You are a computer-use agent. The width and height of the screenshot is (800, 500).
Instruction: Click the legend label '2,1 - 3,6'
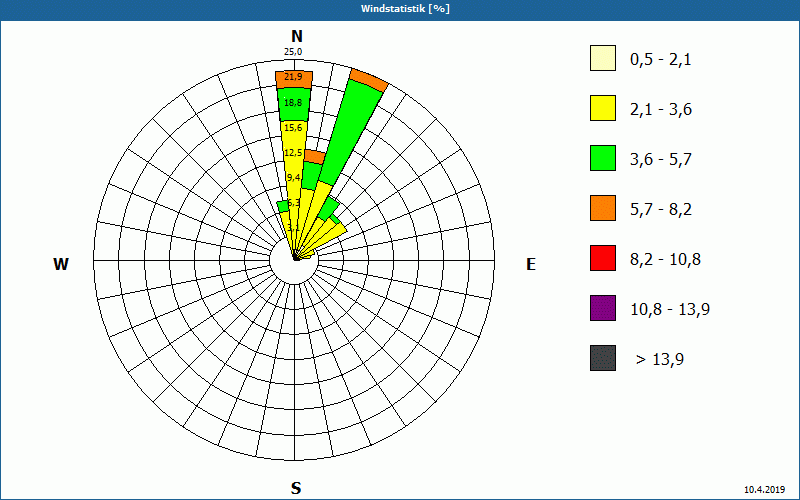tap(661, 110)
